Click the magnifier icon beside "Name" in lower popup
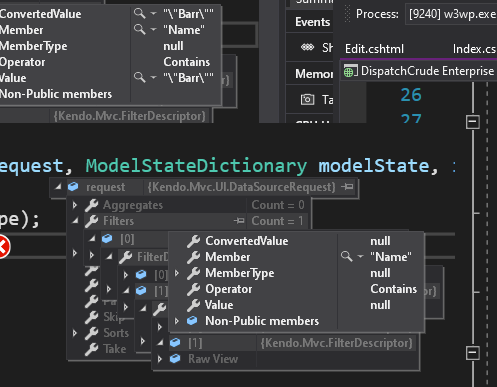This screenshot has height=387, width=497. tap(346, 257)
